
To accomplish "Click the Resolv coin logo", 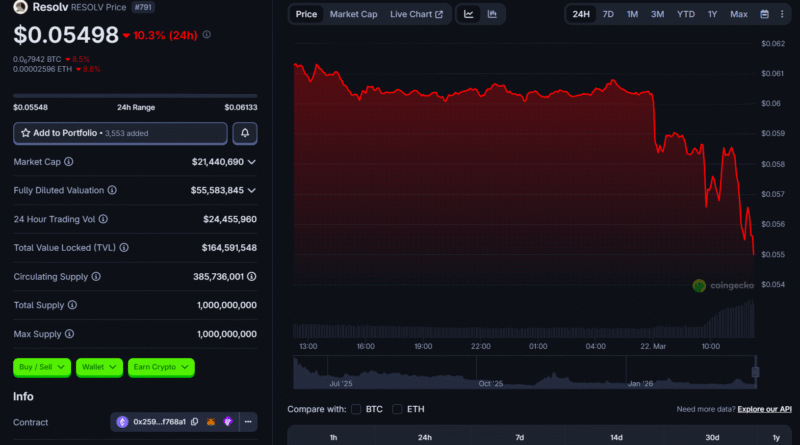I will click(20, 7).
